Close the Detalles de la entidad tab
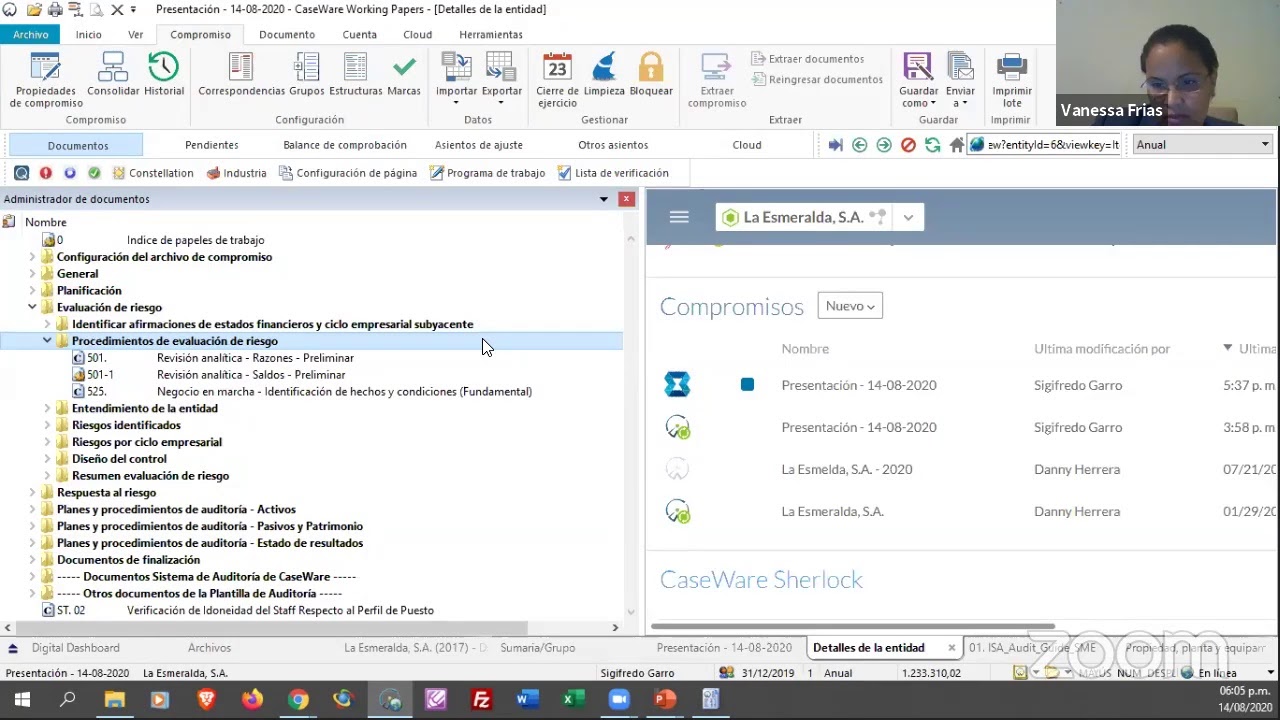Screen dimensions: 1280x720 951,648
